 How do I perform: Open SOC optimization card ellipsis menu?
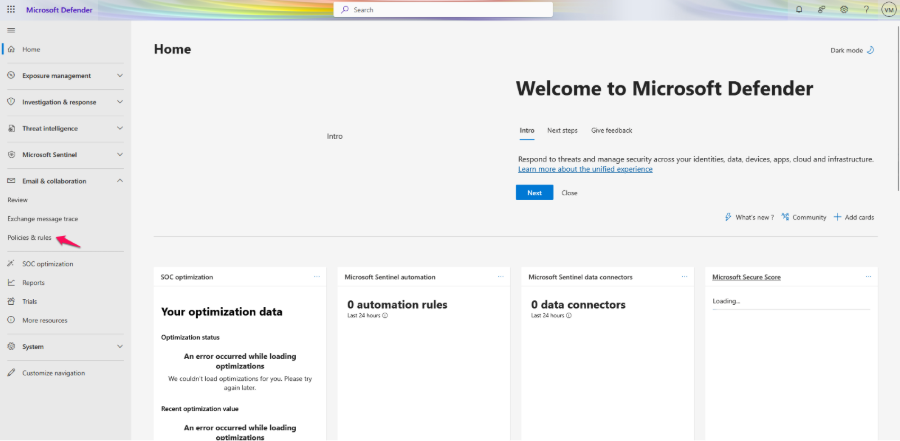pos(317,276)
